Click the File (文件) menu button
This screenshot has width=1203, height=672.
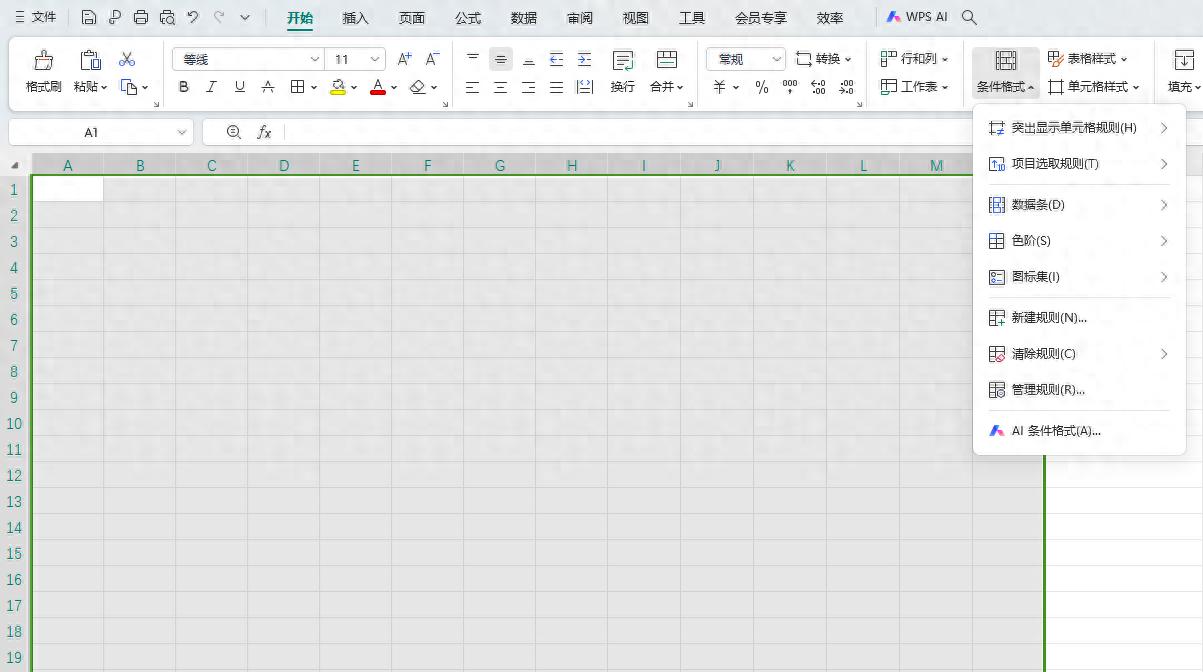point(35,18)
